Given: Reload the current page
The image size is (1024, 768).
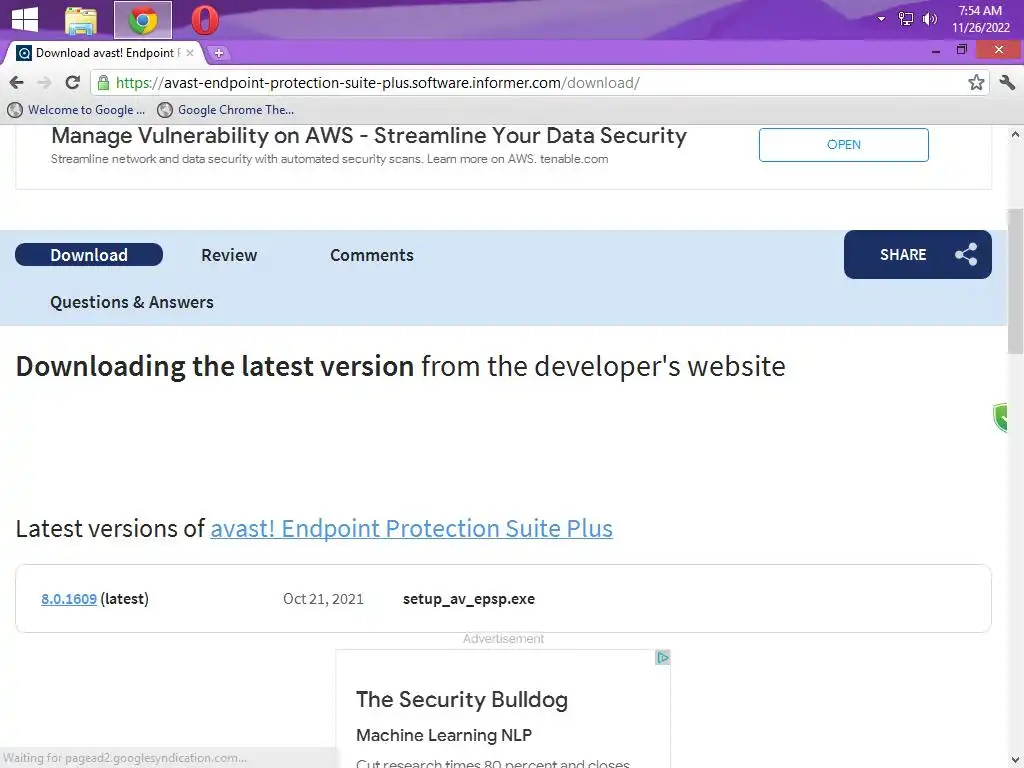Looking at the screenshot, I should click(x=72, y=82).
